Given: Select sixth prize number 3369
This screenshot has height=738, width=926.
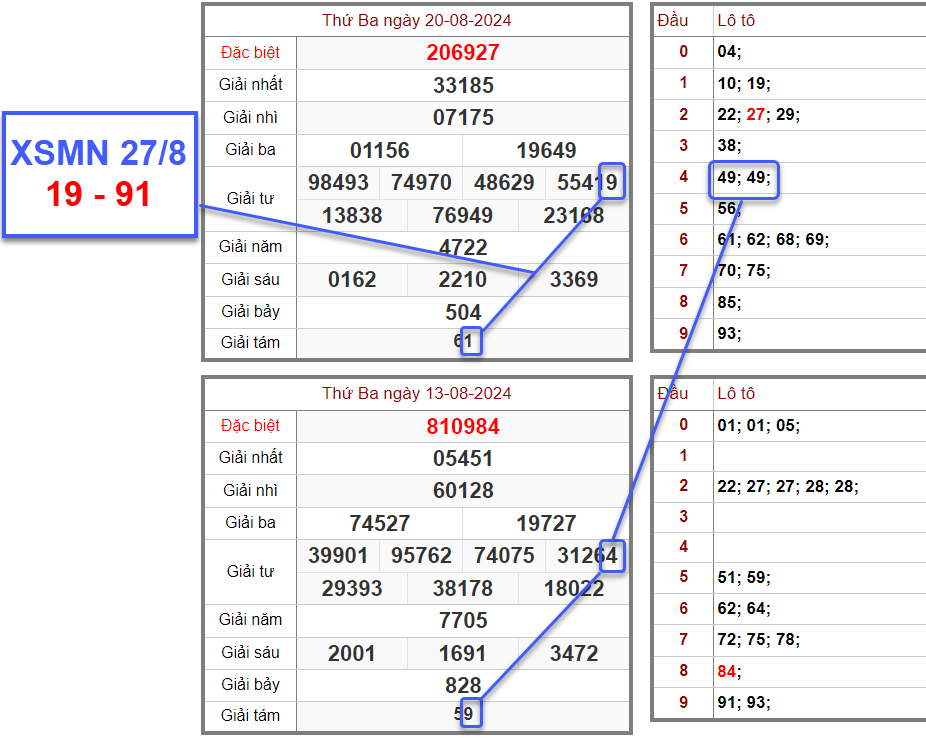Looking at the screenshot, I should point(574,279).
